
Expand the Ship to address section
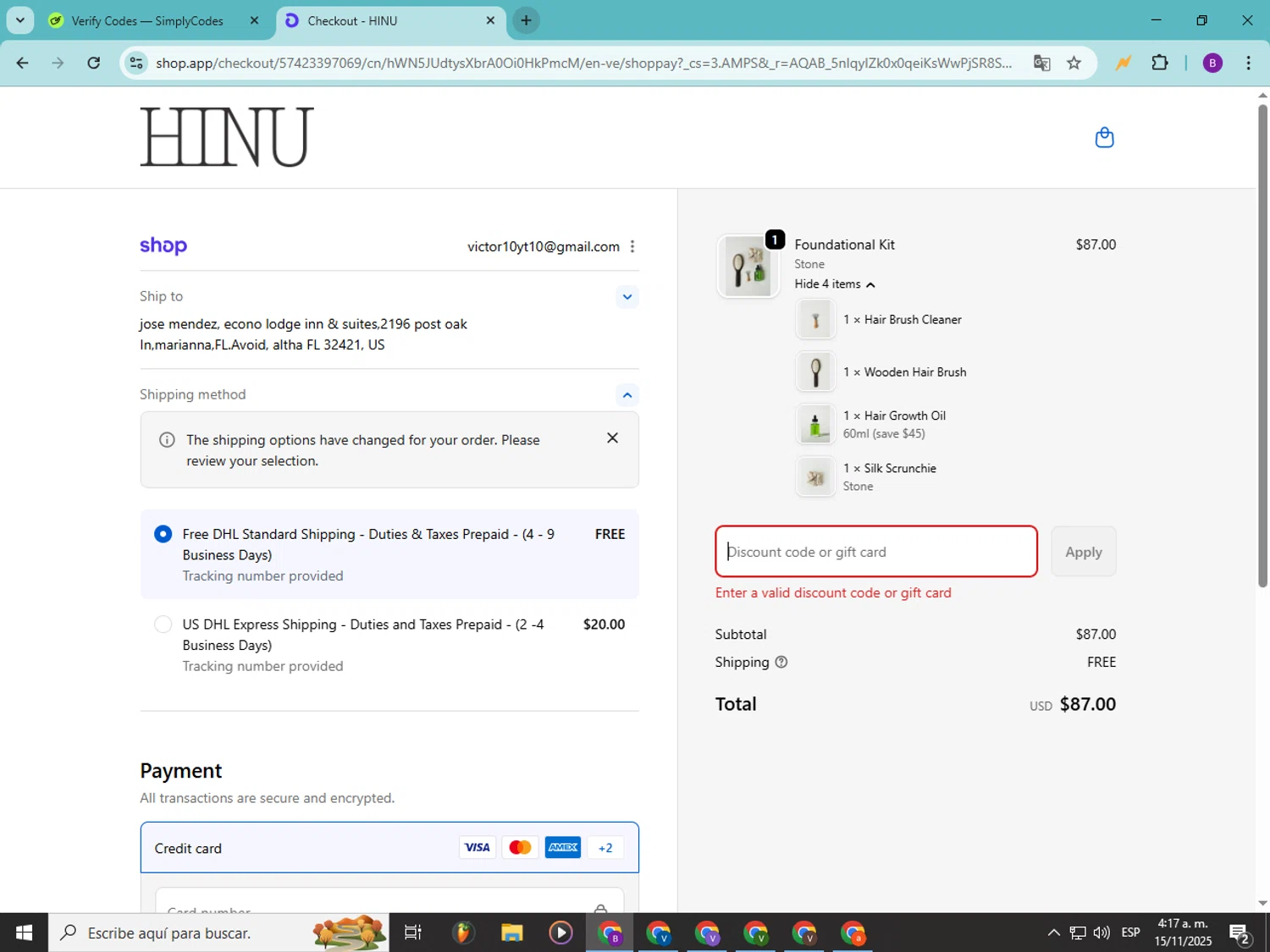(x=627, y=297)
